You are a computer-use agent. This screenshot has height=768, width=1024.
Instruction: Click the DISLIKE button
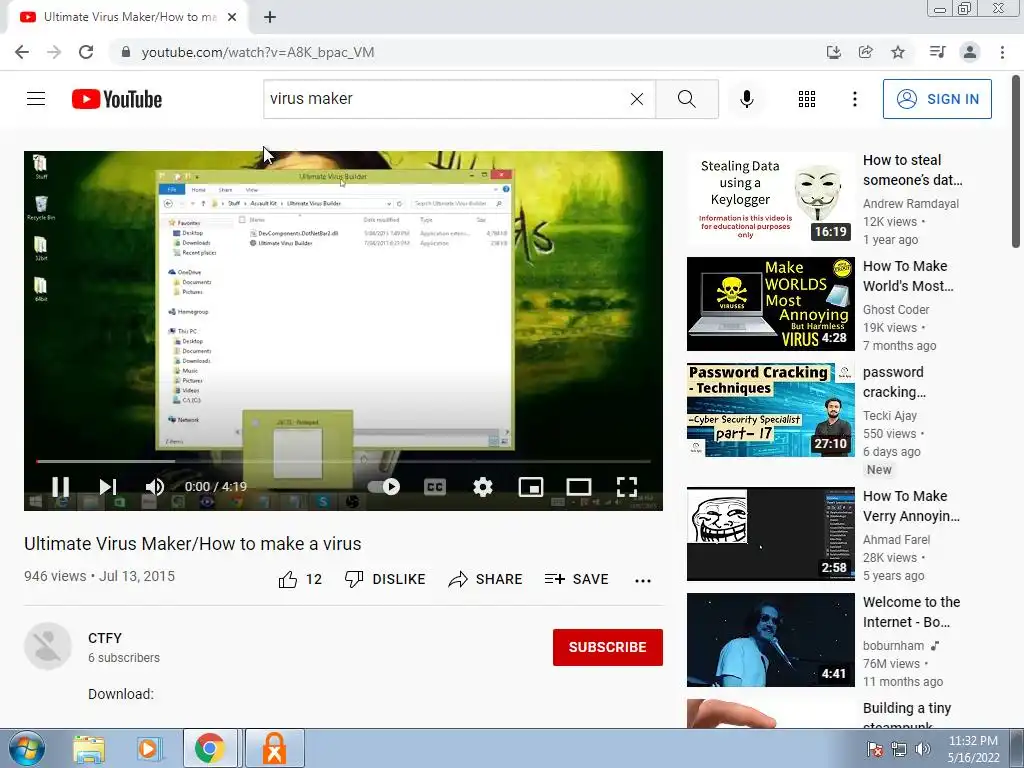[385, 579]
